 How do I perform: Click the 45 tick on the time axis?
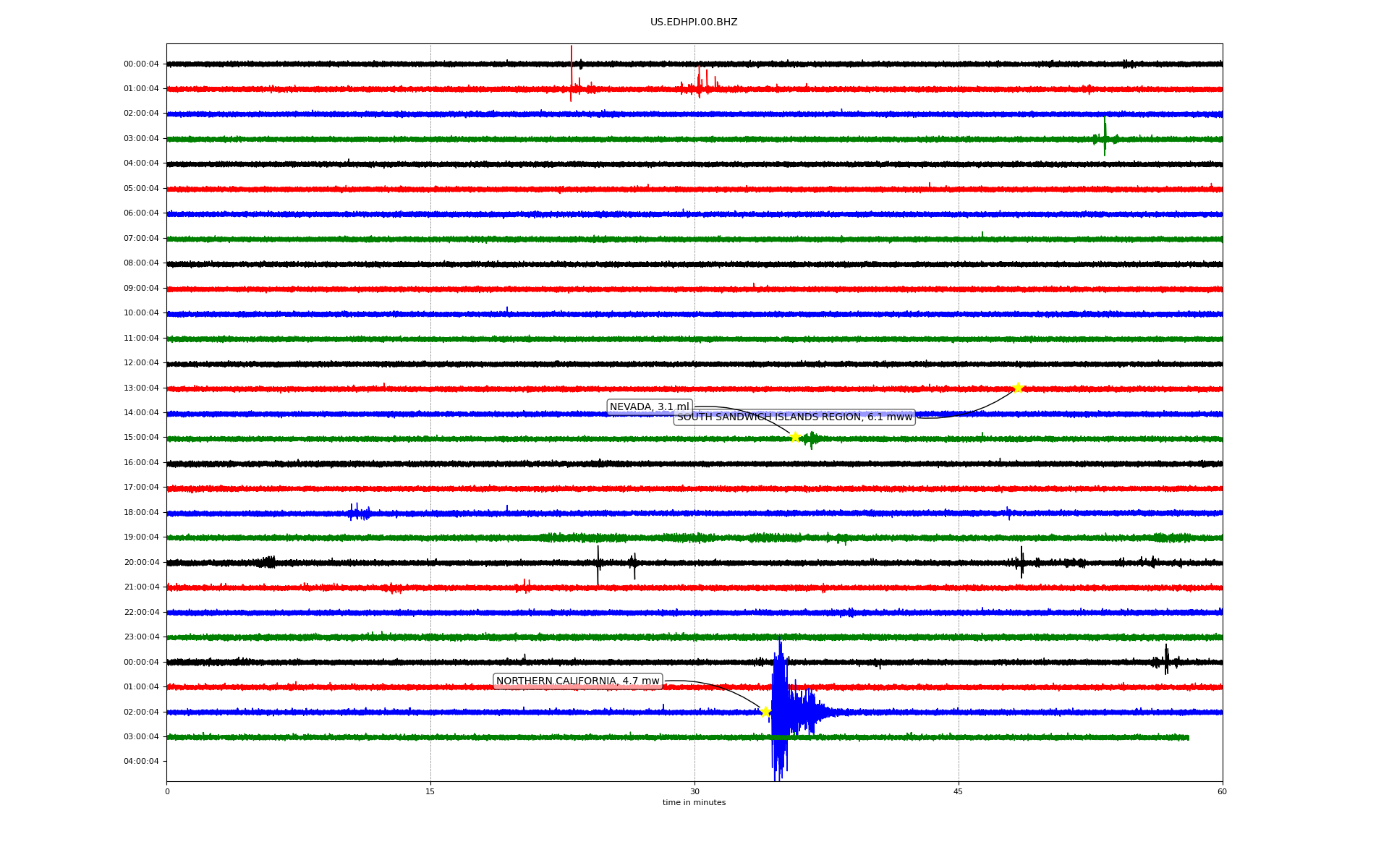[x=959, y=792]
